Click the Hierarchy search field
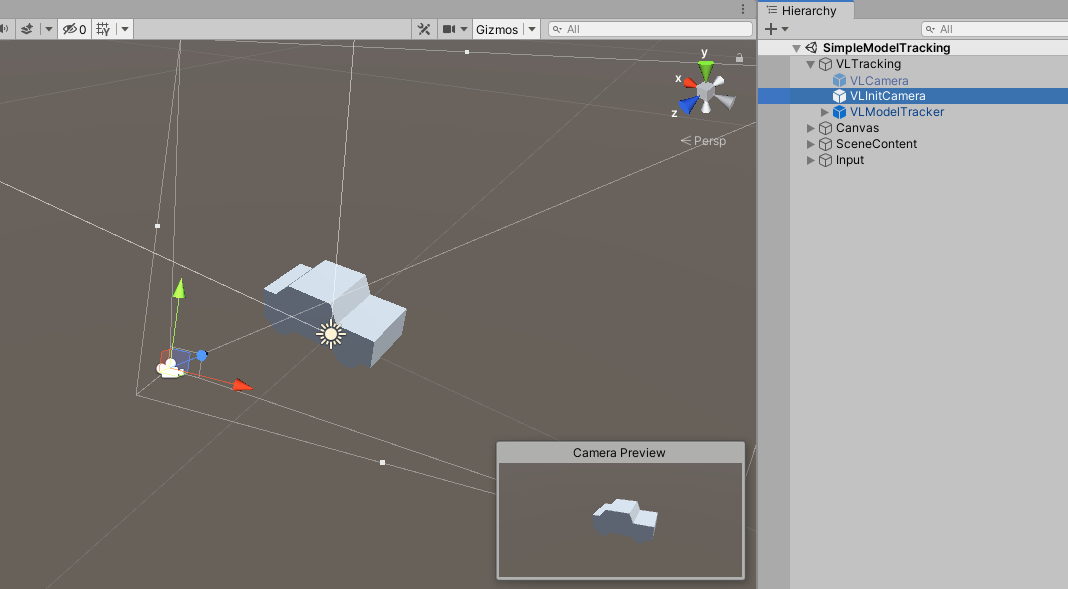 point(995,29)
